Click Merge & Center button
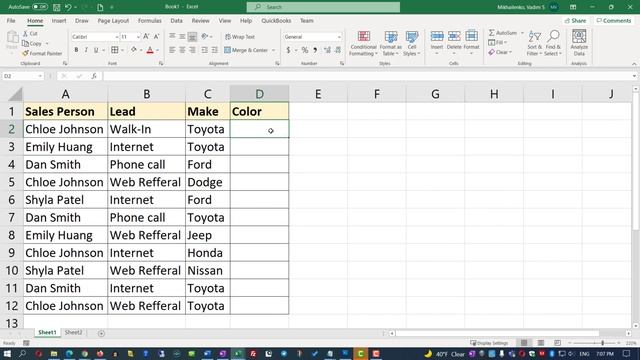 [246, 50]
